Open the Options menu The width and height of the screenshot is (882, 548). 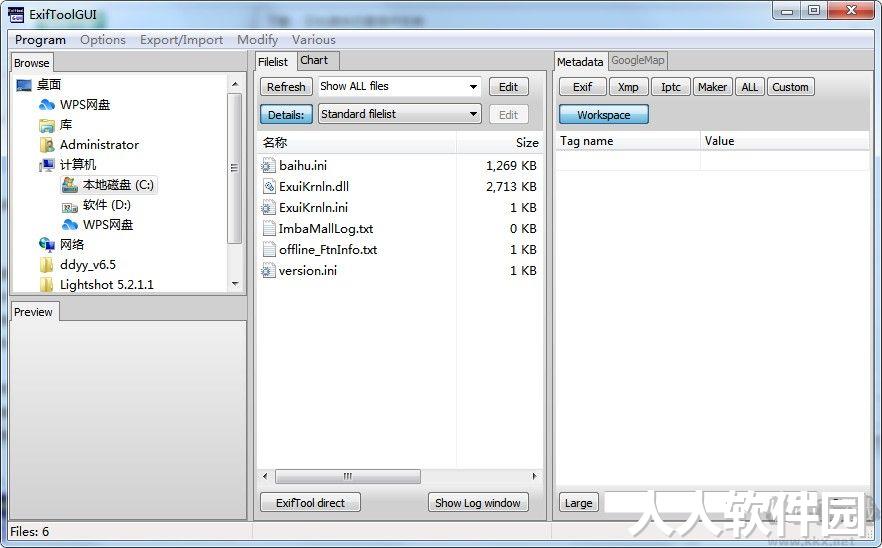[x=103, y=40]
